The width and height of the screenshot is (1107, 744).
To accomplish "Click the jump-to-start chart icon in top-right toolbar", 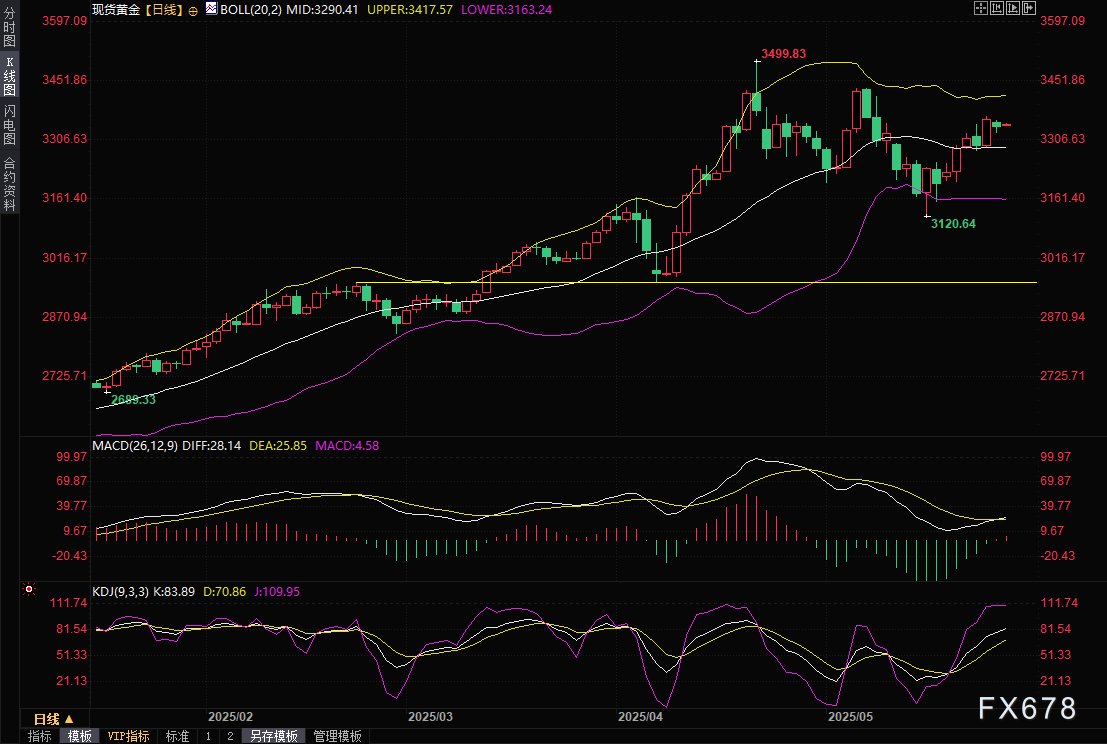I will click(997, 8).
